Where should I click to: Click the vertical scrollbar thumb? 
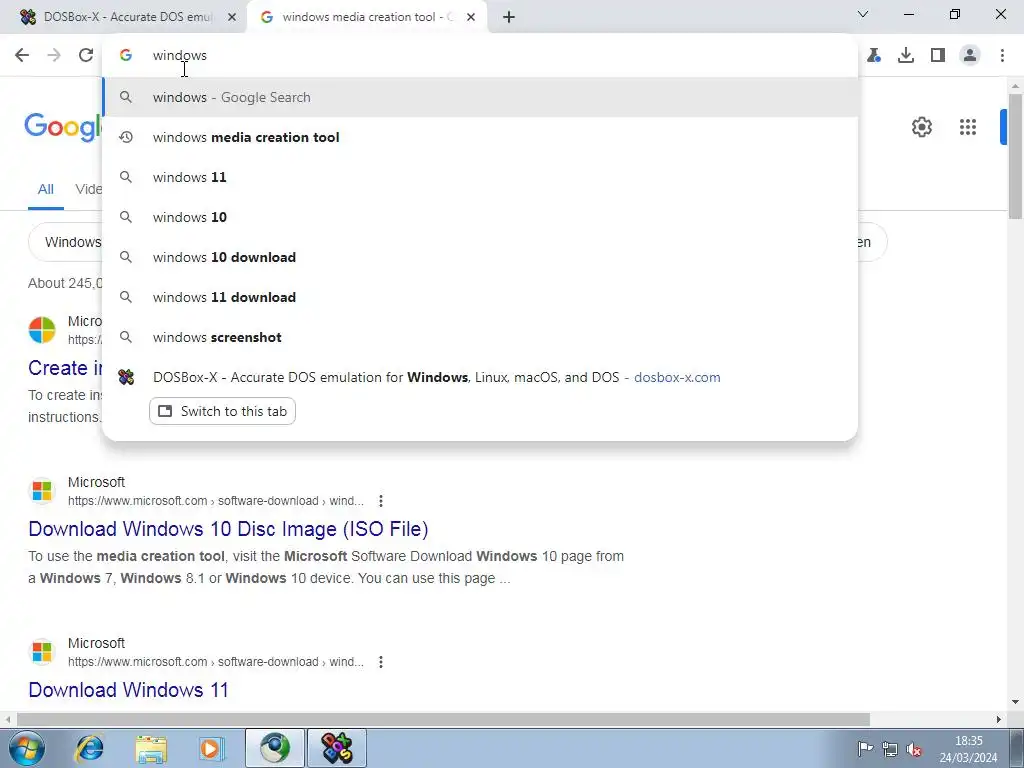[1015, 157]
